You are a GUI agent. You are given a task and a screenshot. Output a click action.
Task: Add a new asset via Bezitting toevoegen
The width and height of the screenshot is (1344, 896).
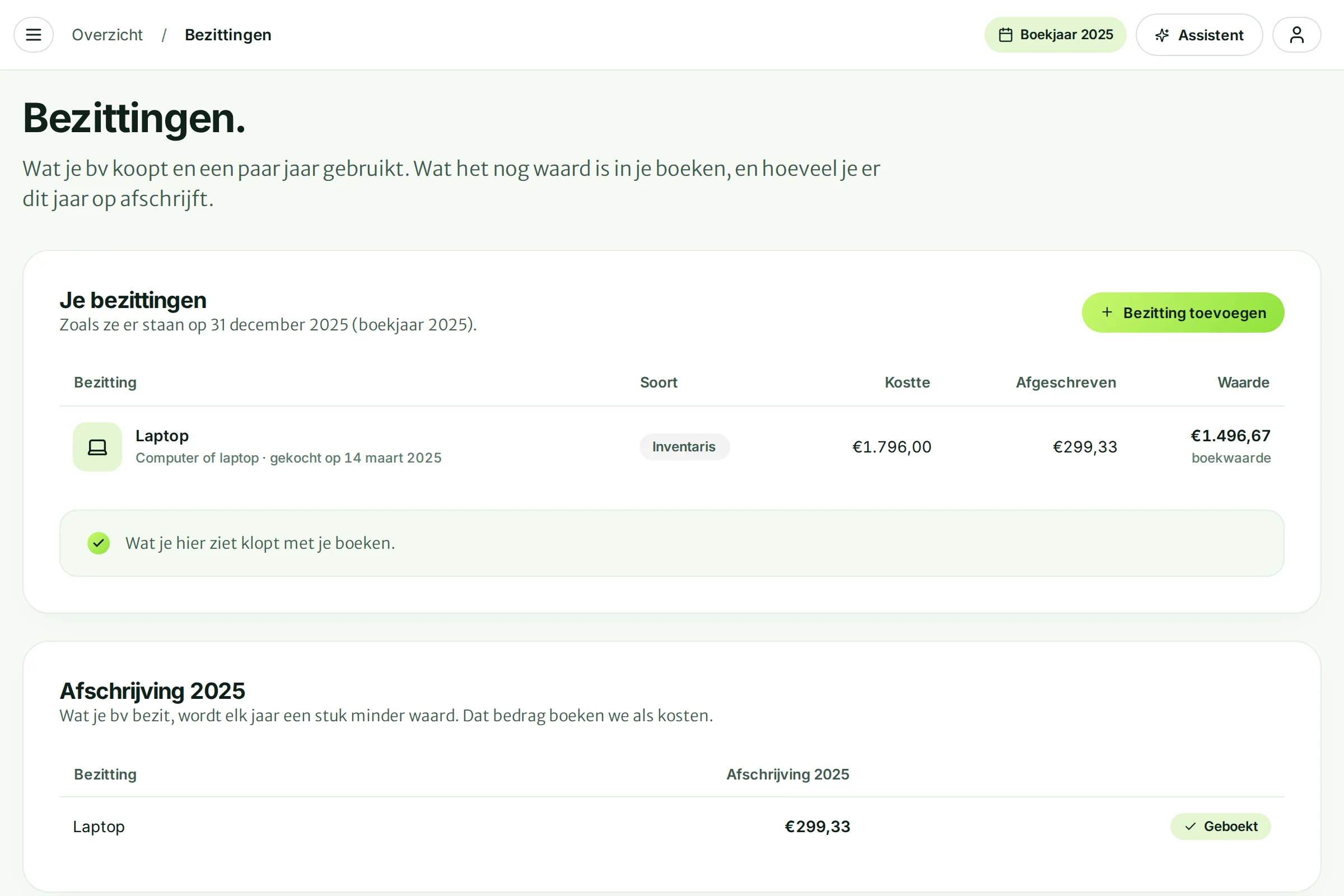point(1183,312)
